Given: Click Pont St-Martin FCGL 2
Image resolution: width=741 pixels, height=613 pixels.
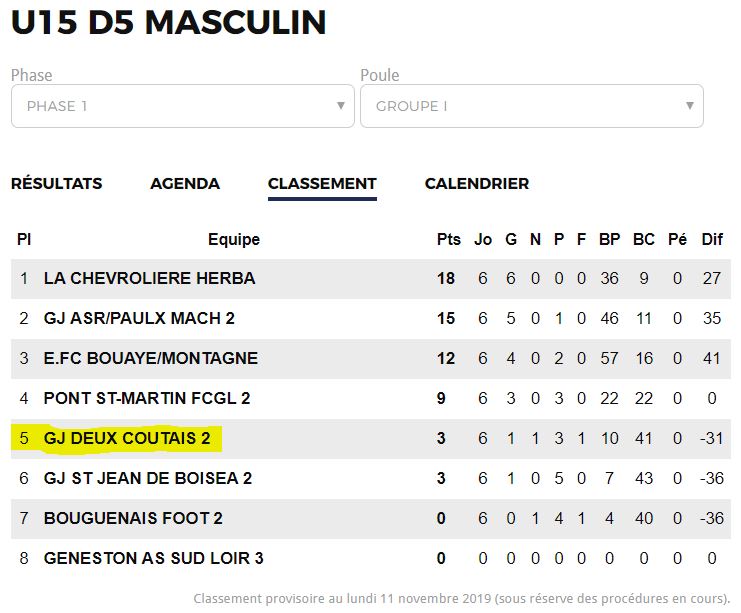Looking at the screenshot, I should 147,398.
